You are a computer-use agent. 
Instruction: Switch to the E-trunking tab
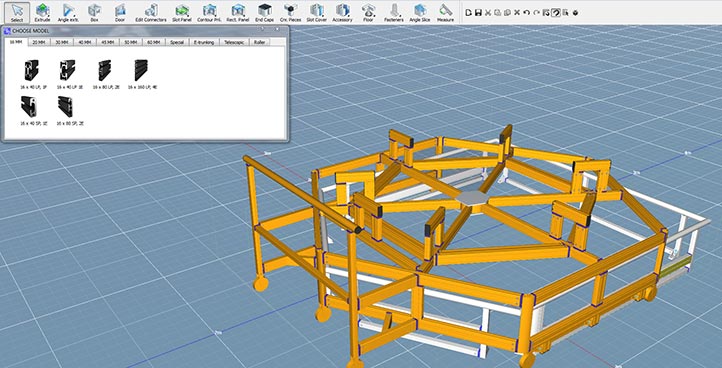pyautogui.click(x=204, y=42)
